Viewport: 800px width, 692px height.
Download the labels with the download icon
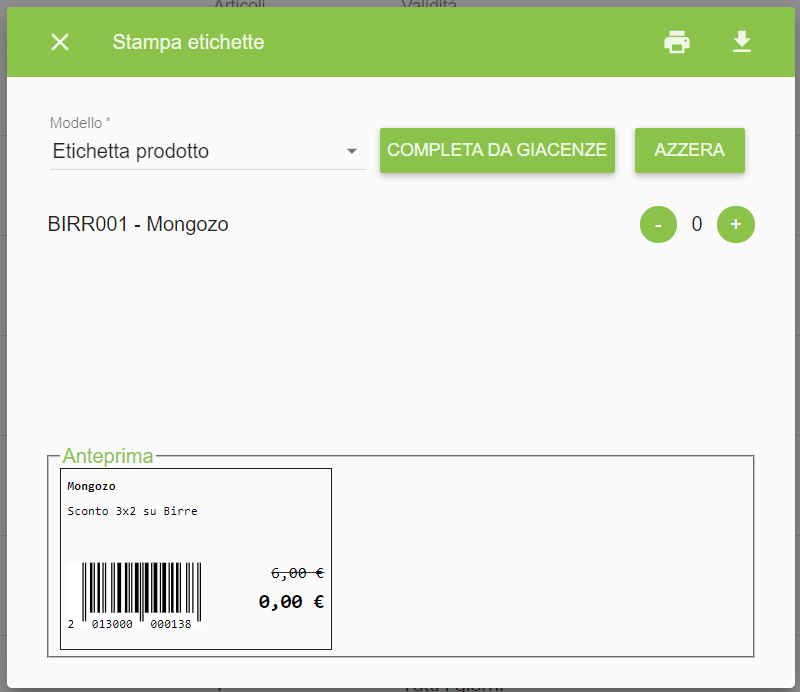(741, 42)
